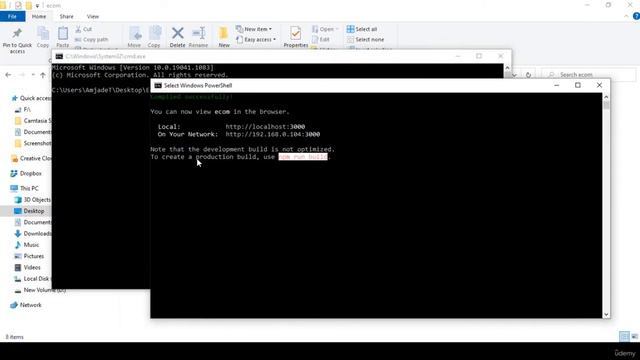Select Network in navigation pane
This screenshot has height=360, width=640.
coord(26,305)
